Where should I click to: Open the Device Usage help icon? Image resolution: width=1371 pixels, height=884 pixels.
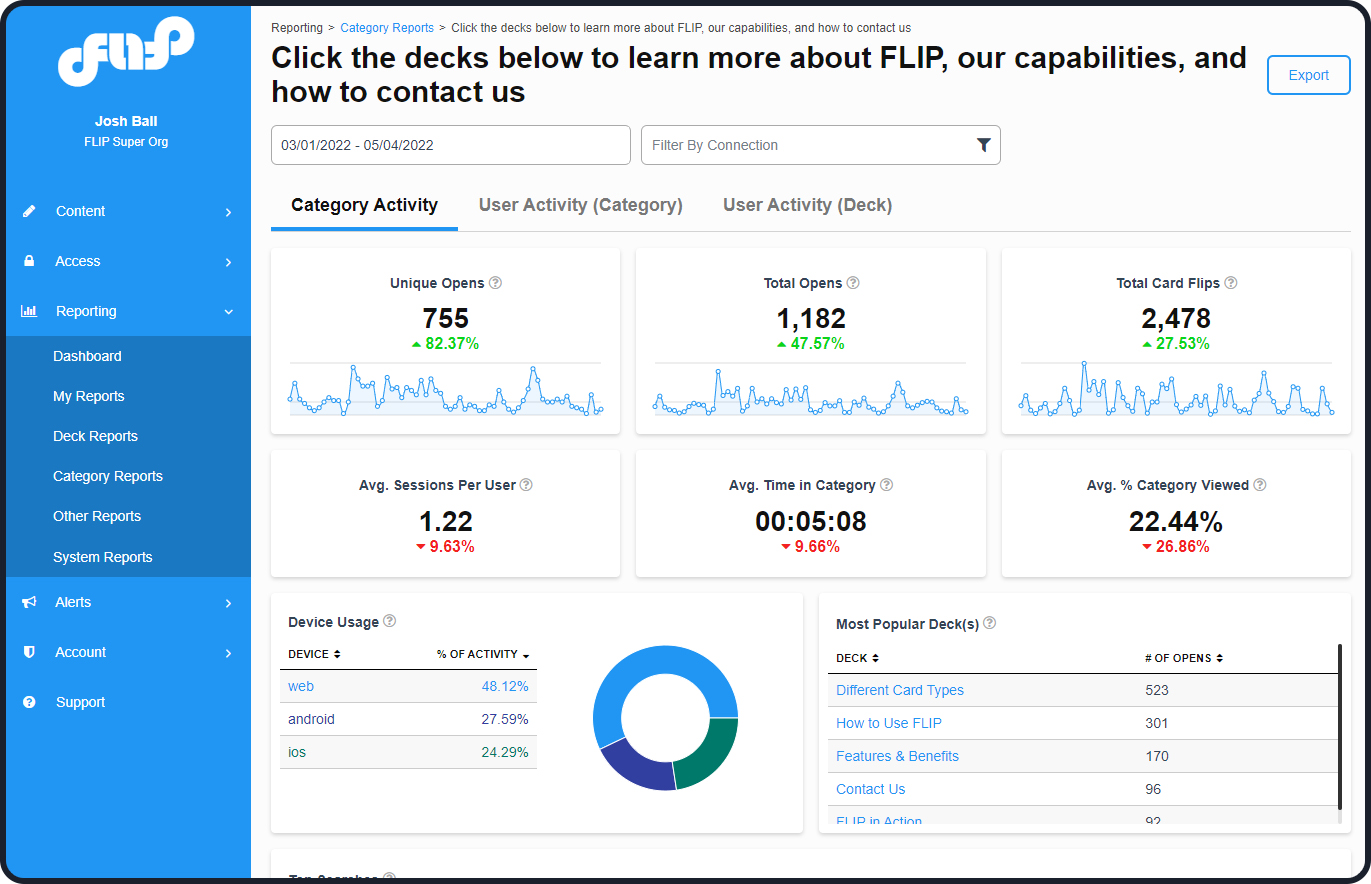(390, 621)
